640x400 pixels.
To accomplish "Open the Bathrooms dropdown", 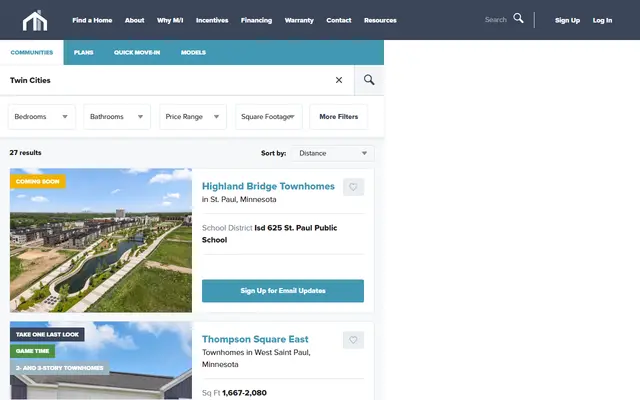I will pyautogui.click(x=117, y=117).
